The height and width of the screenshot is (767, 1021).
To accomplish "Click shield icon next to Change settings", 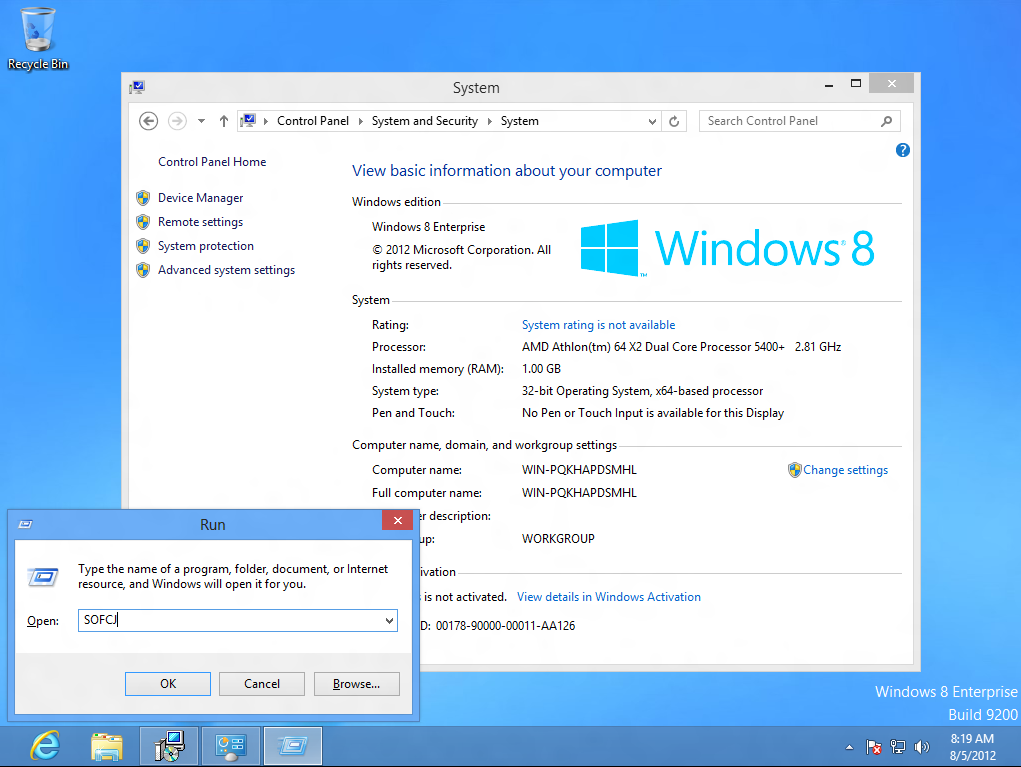I will point(794,470).
